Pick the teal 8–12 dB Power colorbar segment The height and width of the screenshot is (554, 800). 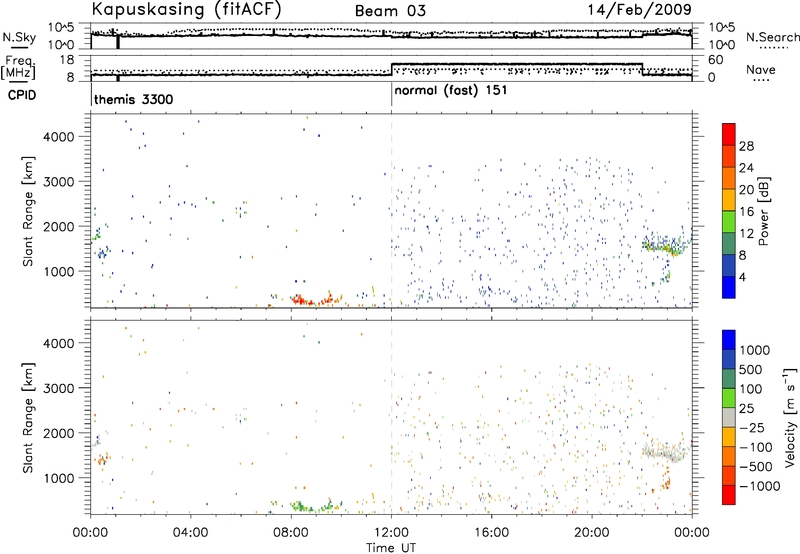coord(729,244)
